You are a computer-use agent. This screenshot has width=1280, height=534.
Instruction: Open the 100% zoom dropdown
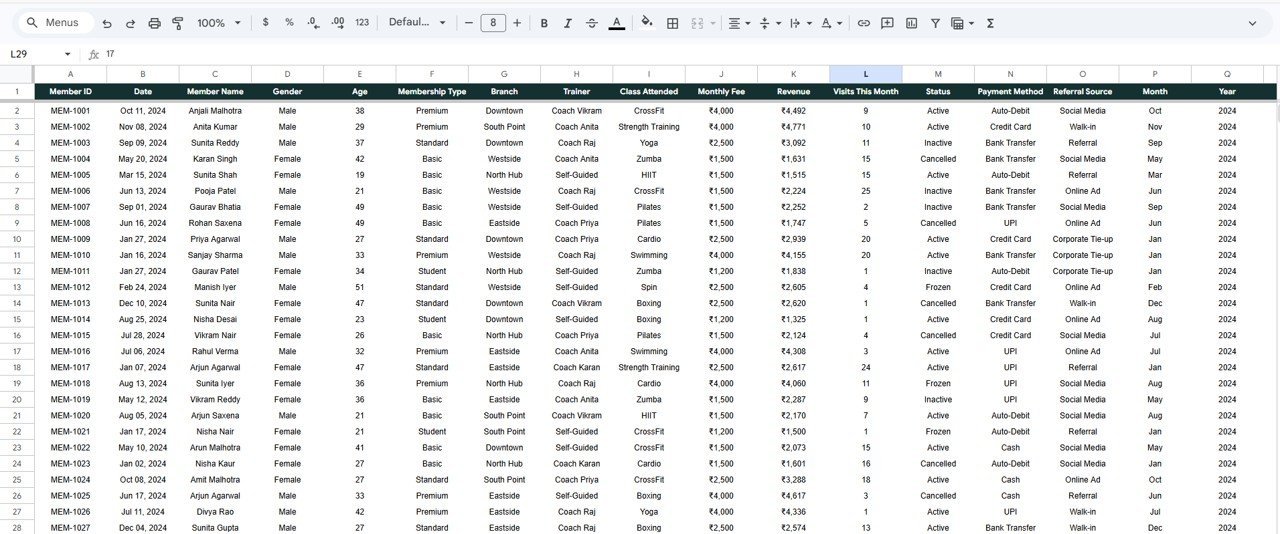click(x=218, y=23)
